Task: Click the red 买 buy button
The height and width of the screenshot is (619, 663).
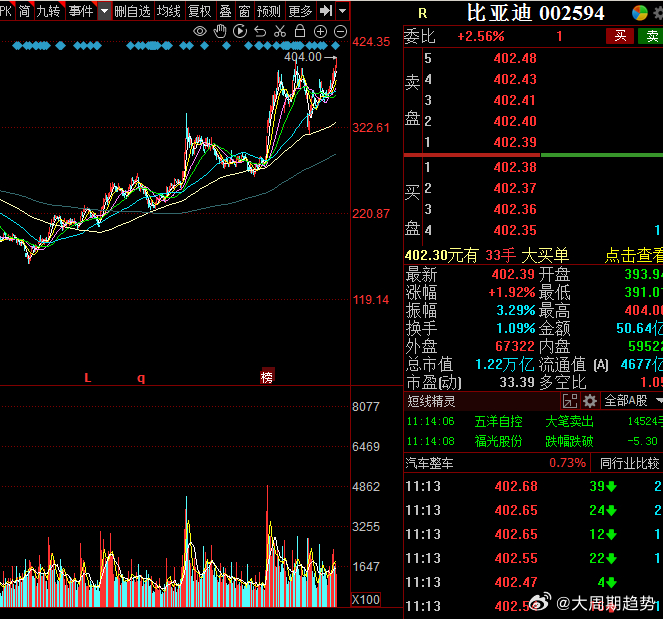Action: click(620, 36)
